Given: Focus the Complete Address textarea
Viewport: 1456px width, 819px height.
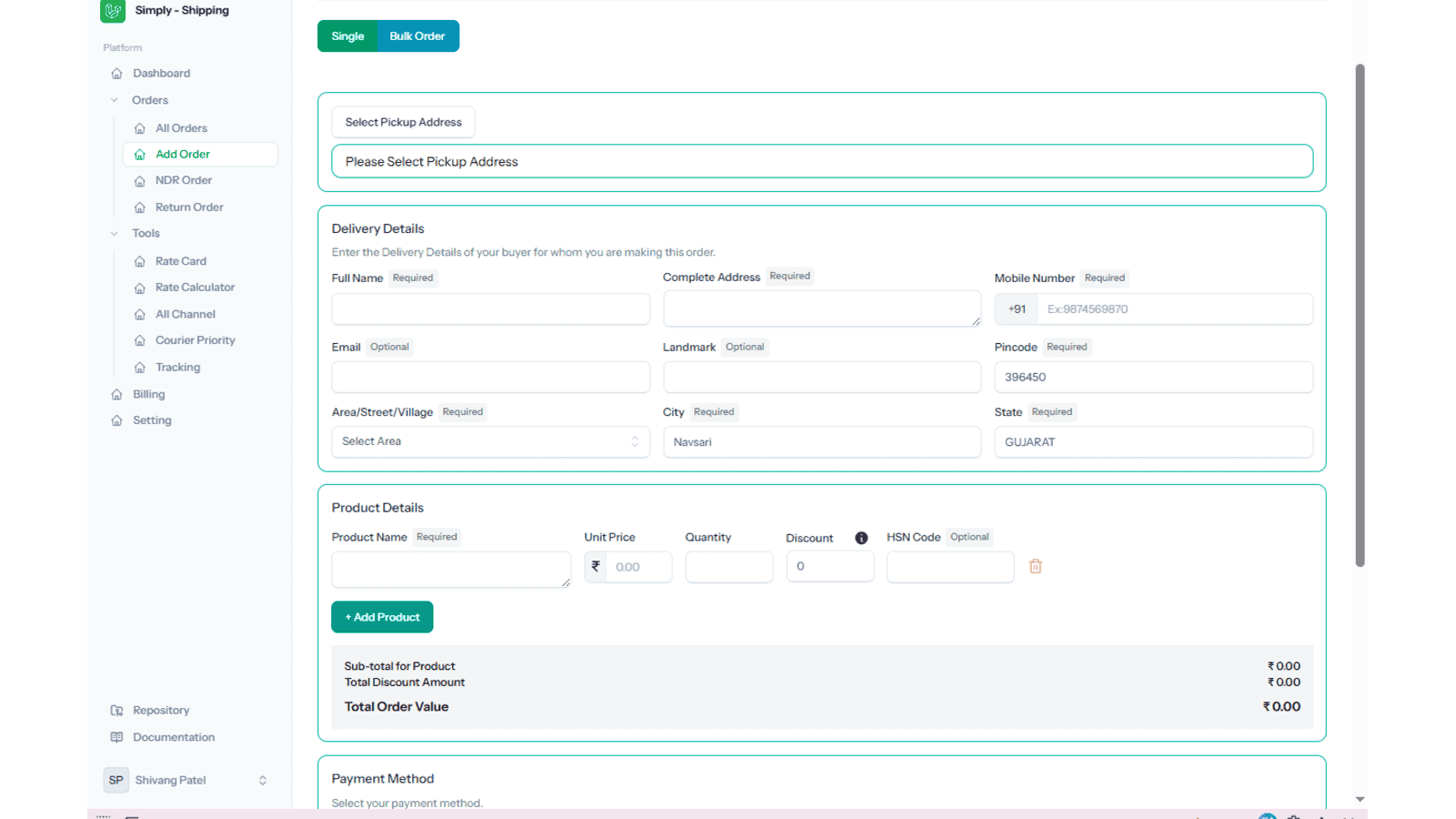Looking at the screenshot, I should tap(822, 308).
